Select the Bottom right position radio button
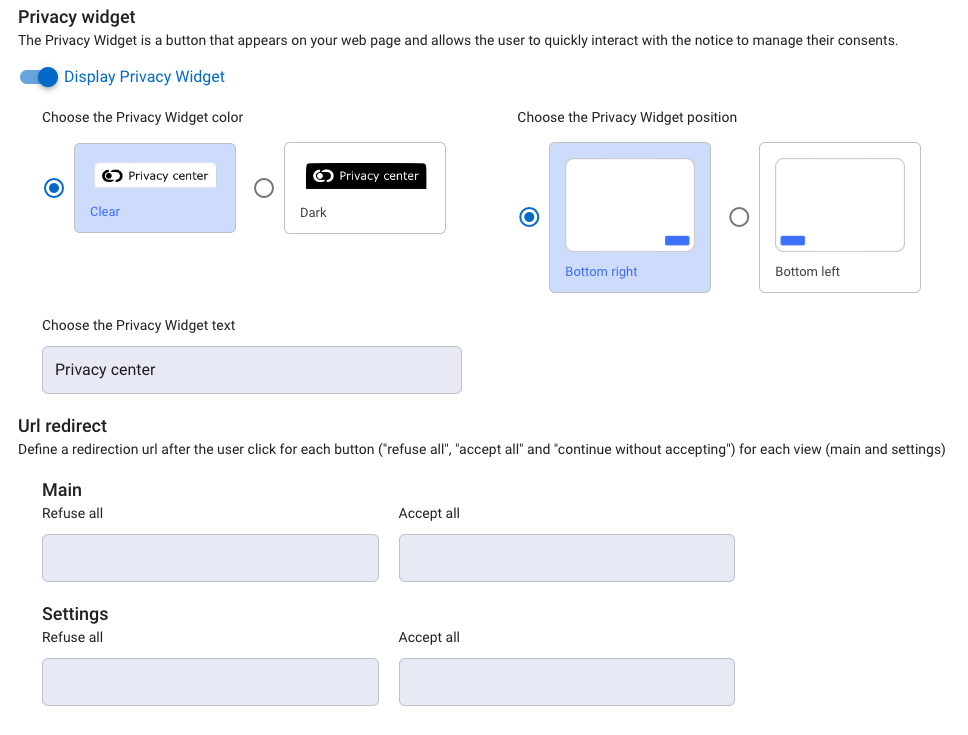This screenshot has height=735, width=968. click(x=529, y=216)
